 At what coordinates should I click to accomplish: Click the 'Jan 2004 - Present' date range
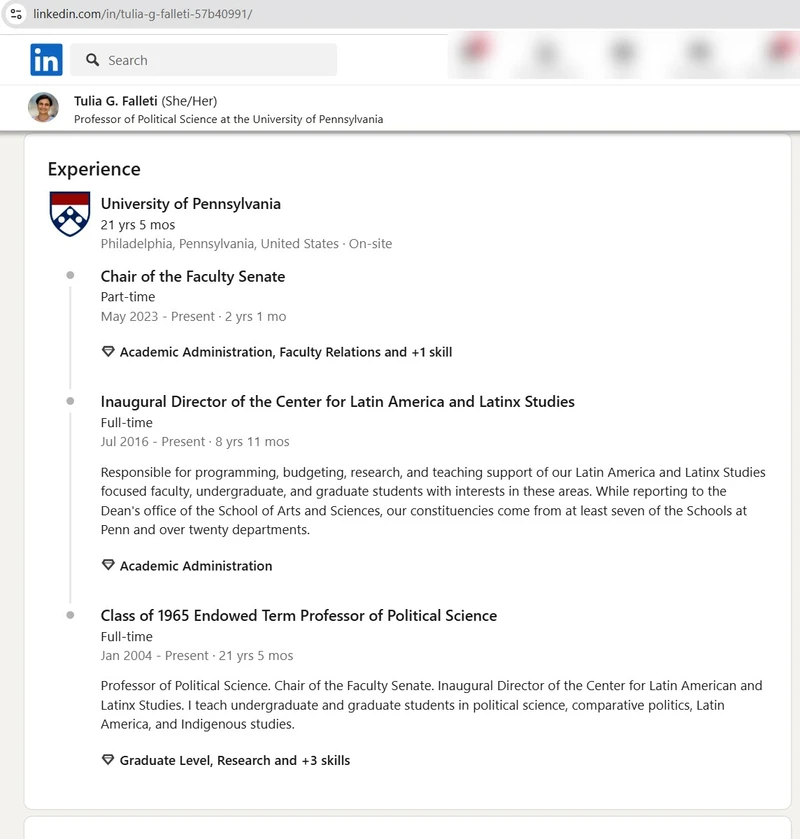tap(155, 656)
